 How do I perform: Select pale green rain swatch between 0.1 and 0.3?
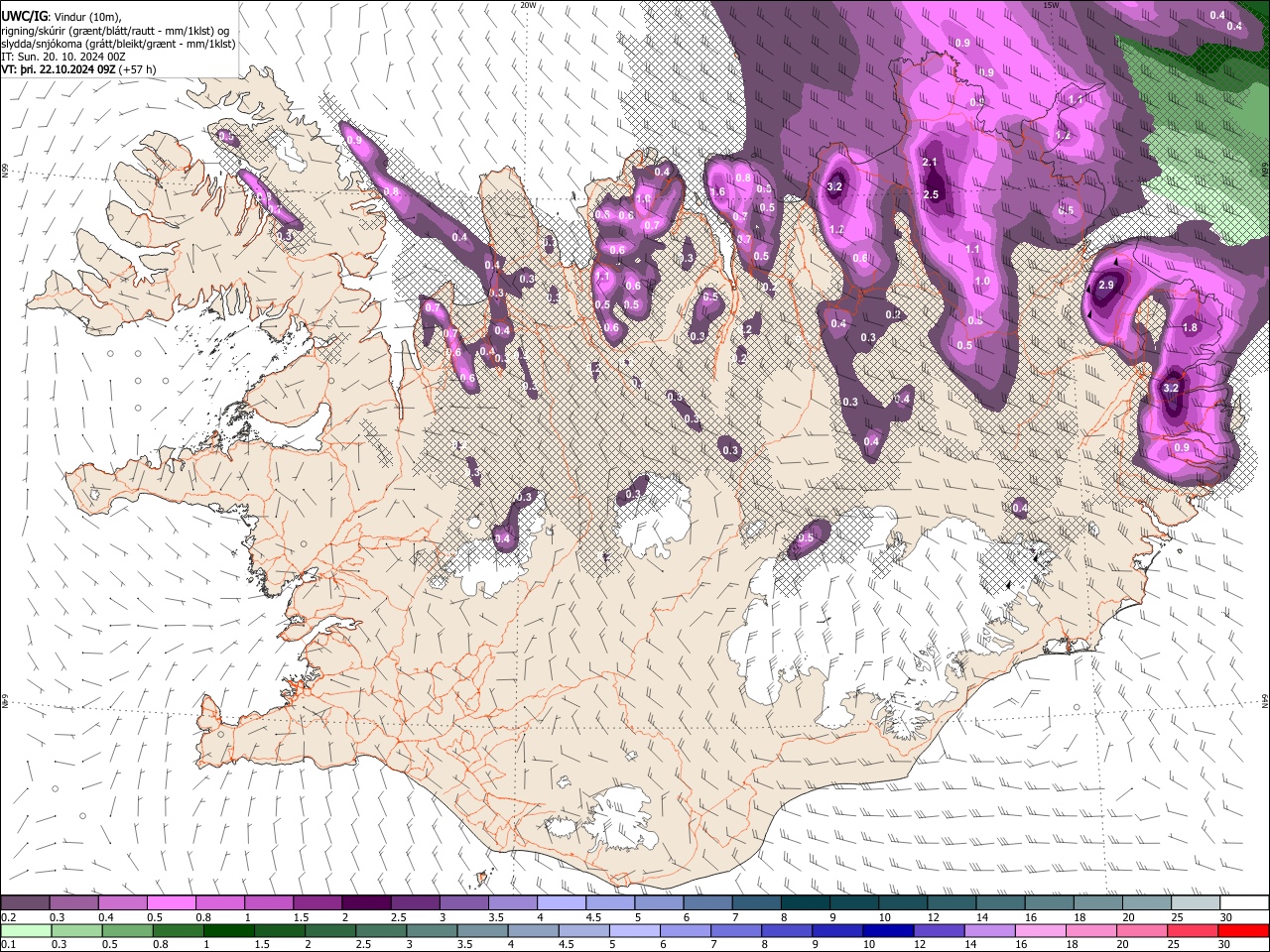25,930
